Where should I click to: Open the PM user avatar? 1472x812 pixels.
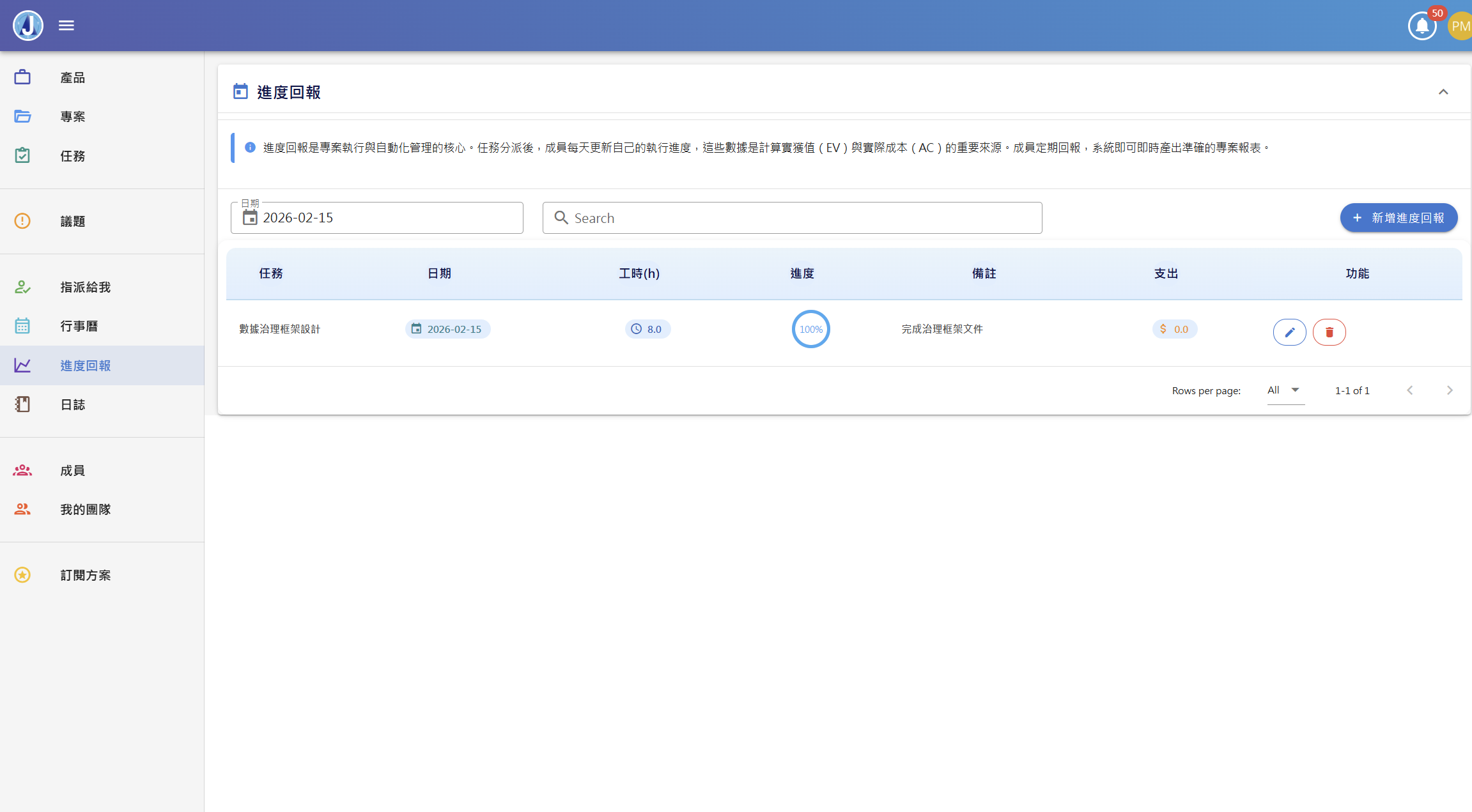[x=1460, y=26]
